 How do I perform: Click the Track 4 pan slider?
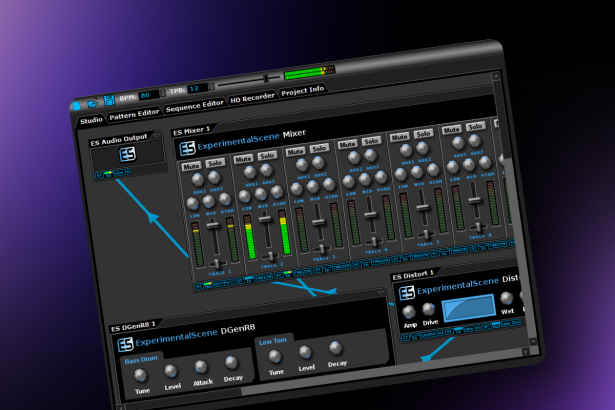click(x=374, y=241)
